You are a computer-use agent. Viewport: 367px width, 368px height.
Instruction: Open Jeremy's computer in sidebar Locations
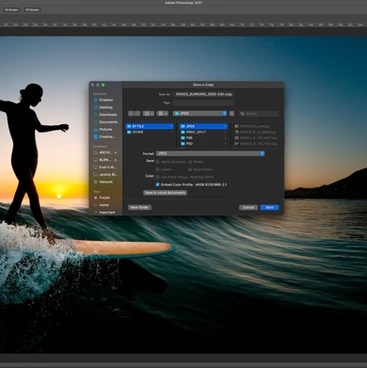105,175
